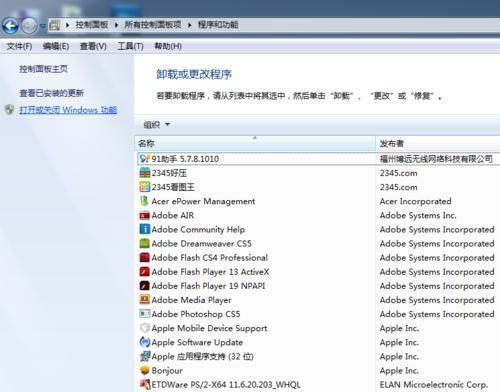Select the 2345看图王 icon
Viewport: 500px width, 392px height.
click(145, 187)
